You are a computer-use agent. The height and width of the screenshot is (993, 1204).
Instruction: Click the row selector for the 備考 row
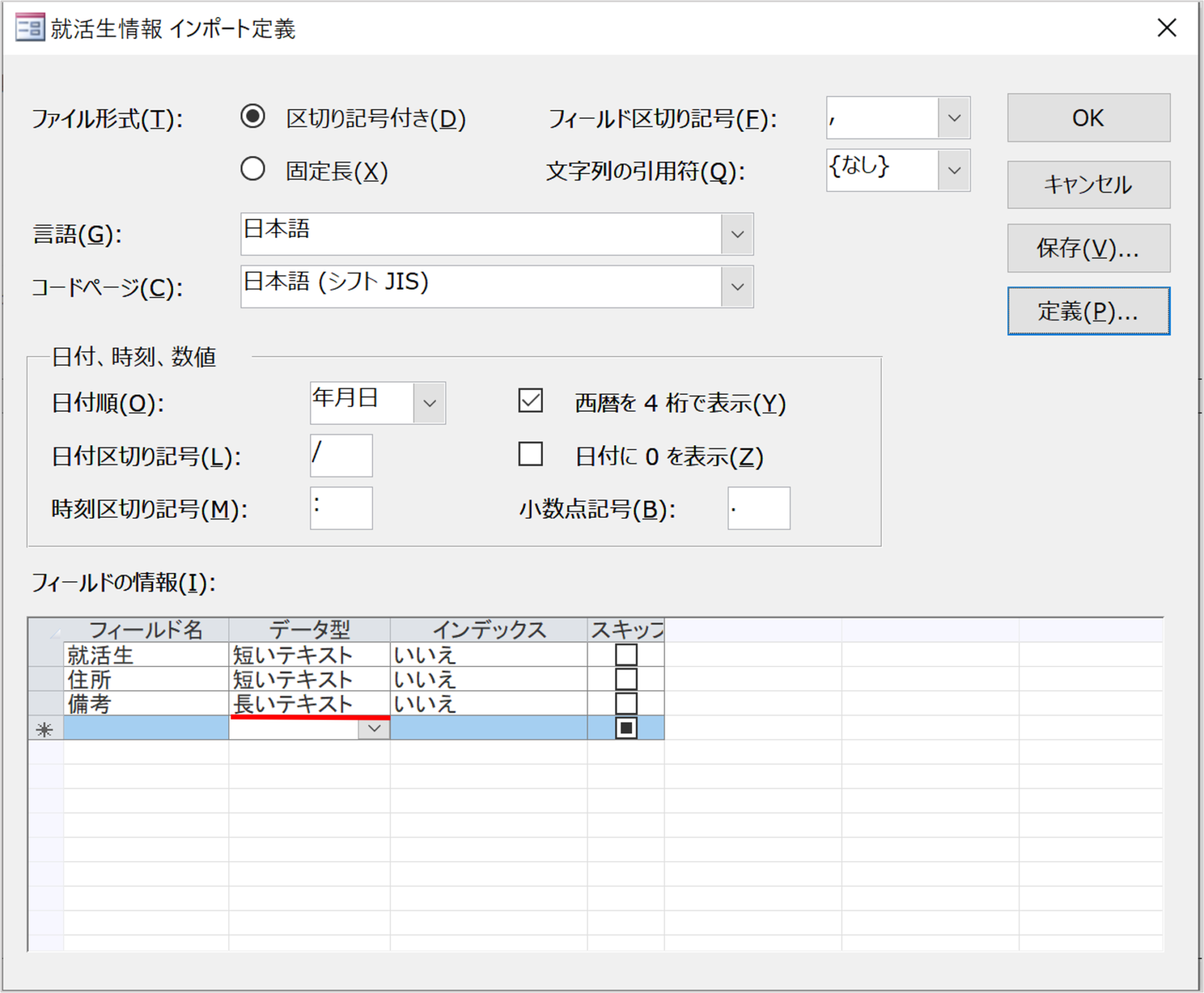click(45, 703)
